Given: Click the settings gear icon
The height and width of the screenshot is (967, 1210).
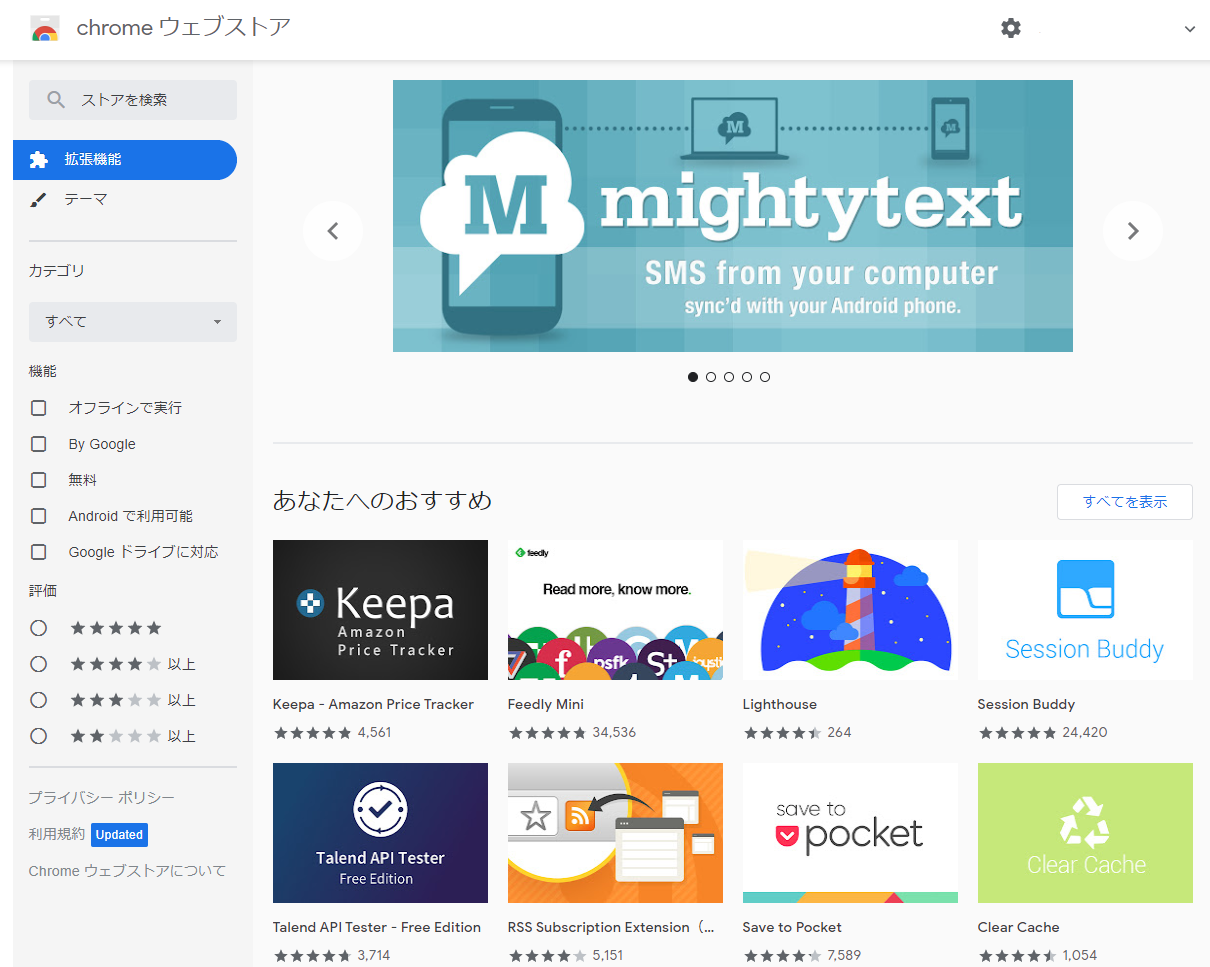Looking at the screenshot, I should tap(1011, 28).
